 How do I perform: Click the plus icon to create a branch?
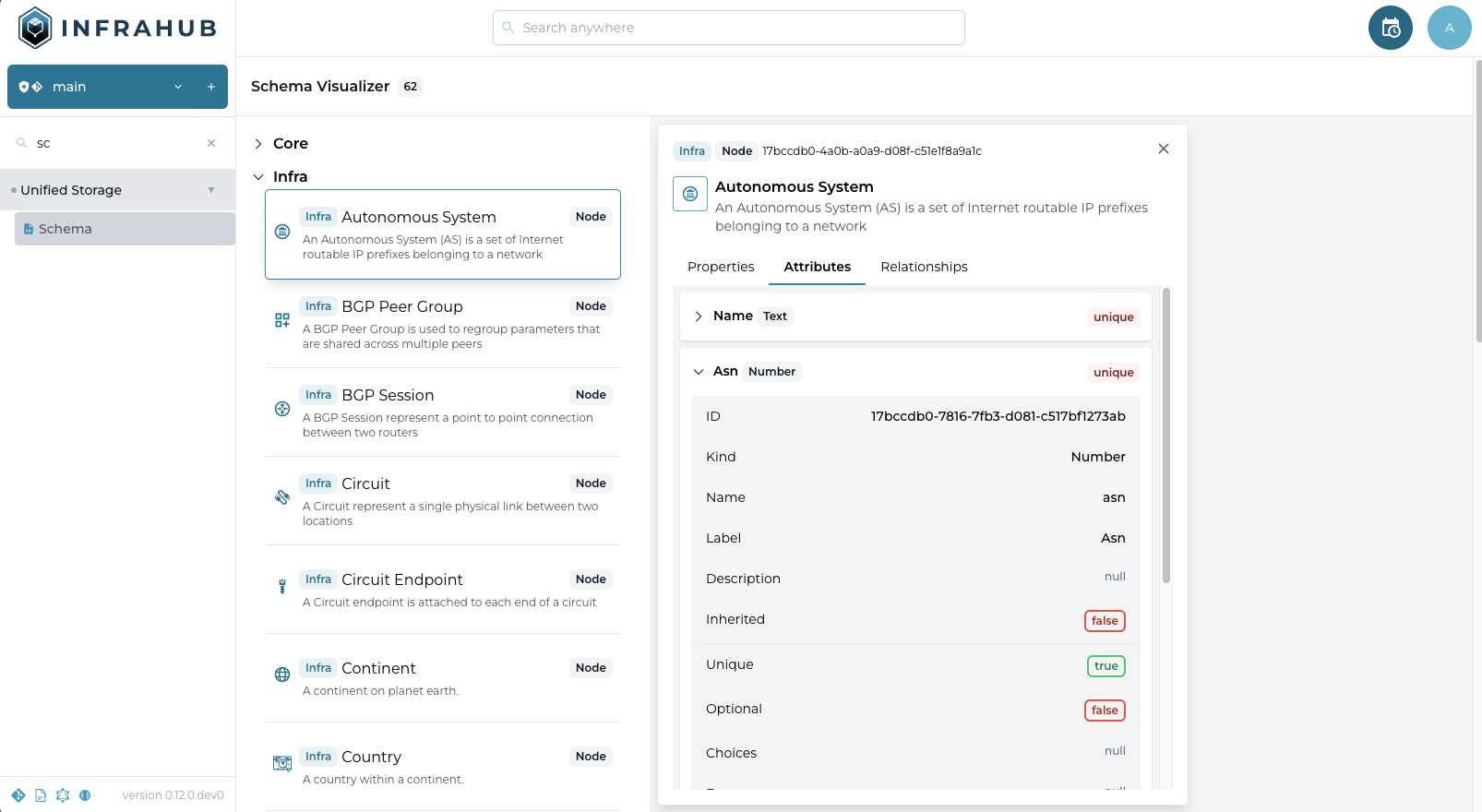point(211,87)
